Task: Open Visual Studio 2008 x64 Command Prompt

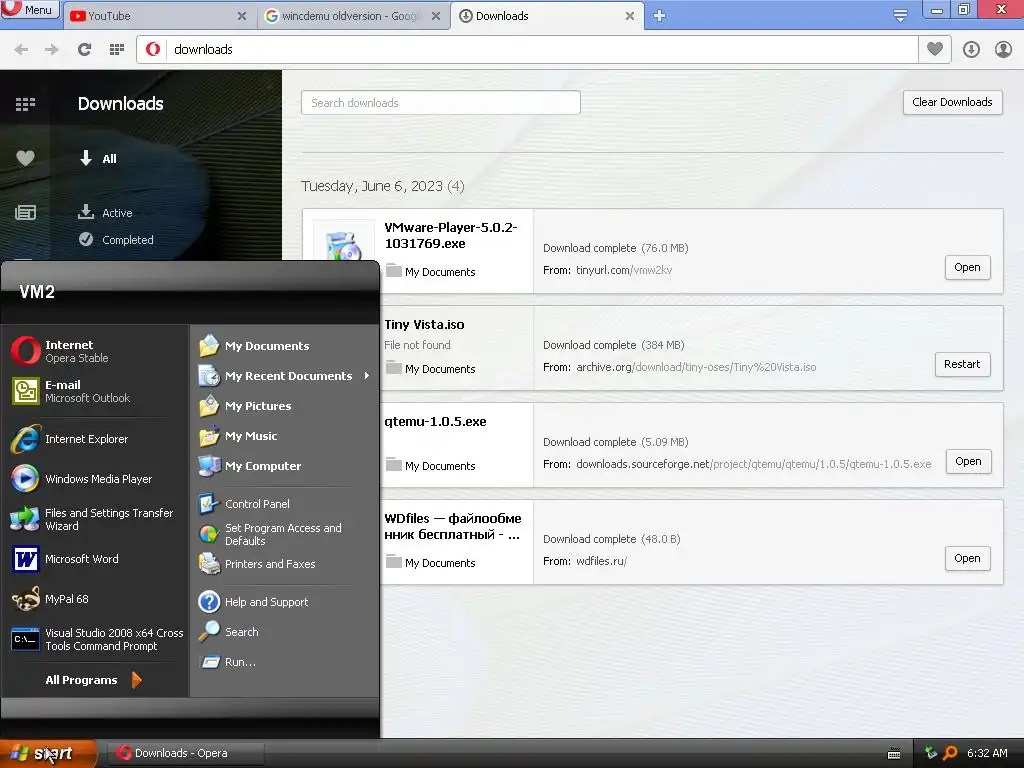Action: [x=97, y=639]
